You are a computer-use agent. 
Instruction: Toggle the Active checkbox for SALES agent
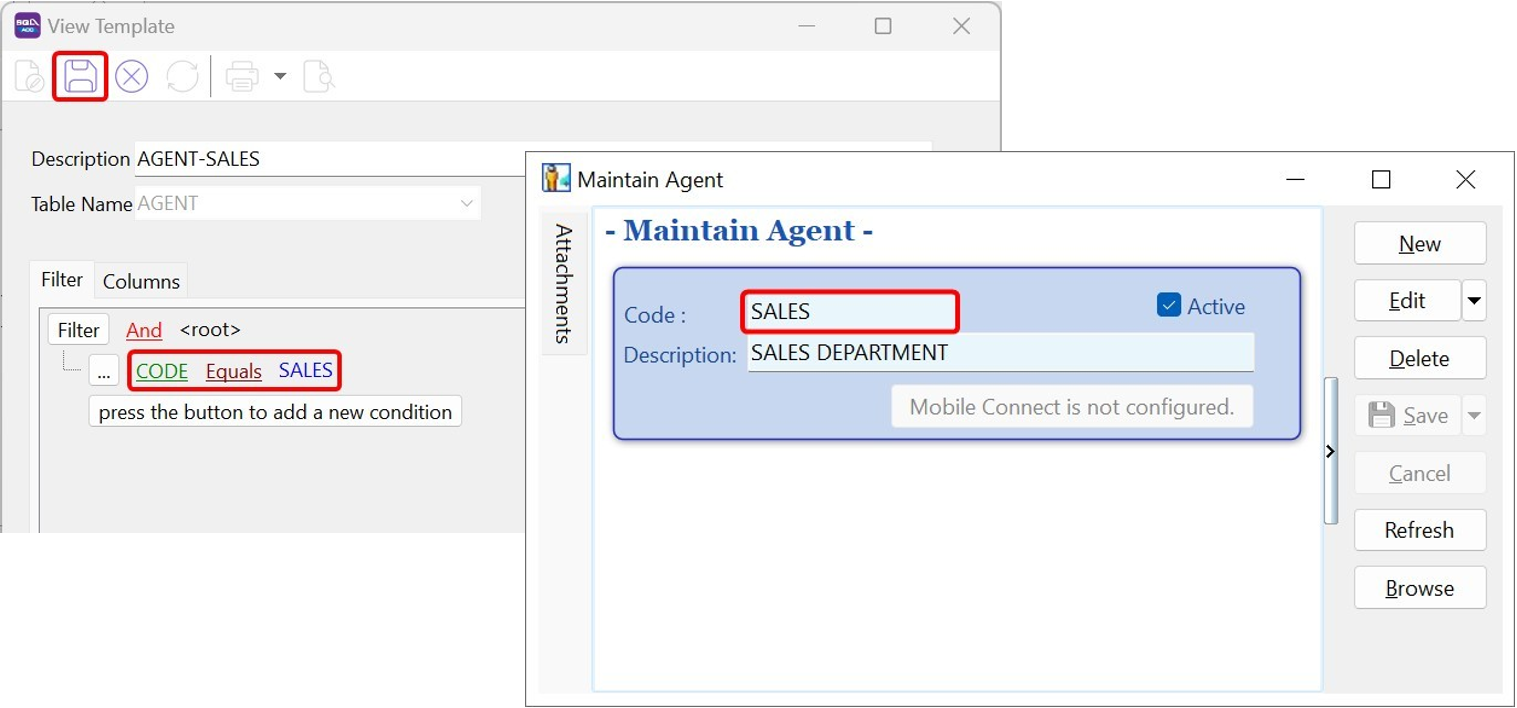(x=1167, y=306)
